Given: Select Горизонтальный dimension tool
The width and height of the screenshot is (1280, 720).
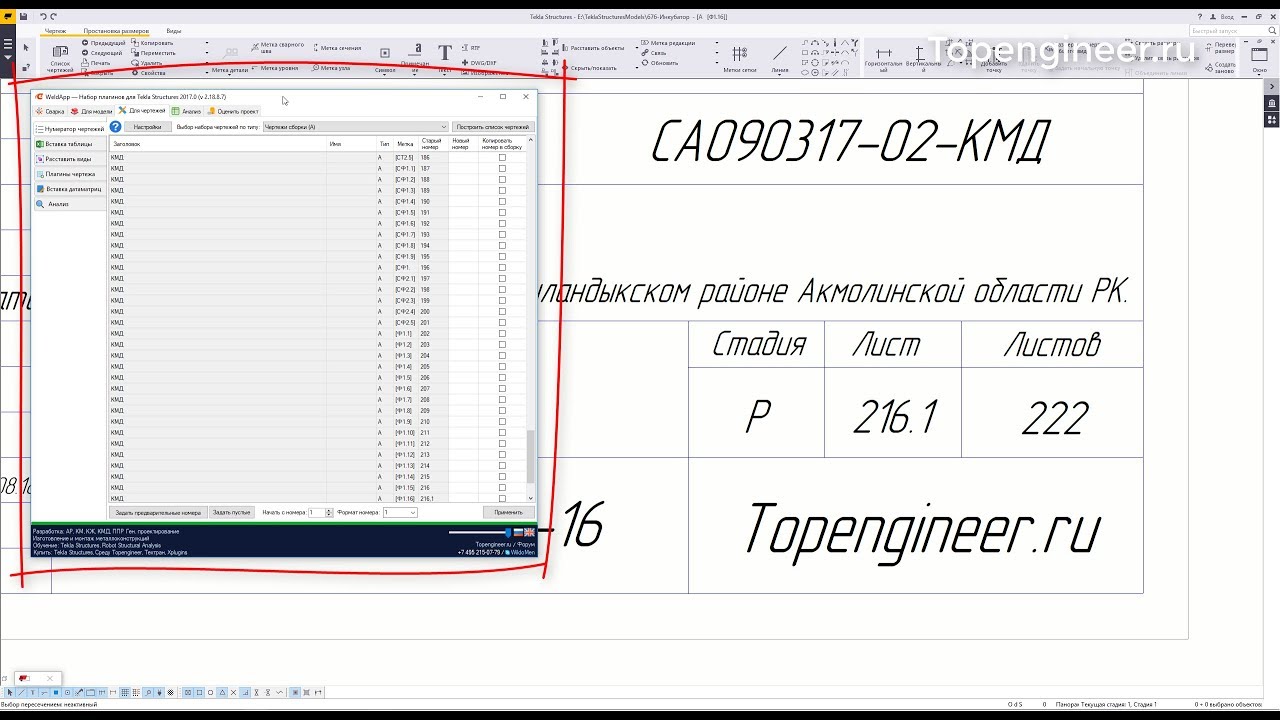Looking at the screenshot, I should coord(883,58).
